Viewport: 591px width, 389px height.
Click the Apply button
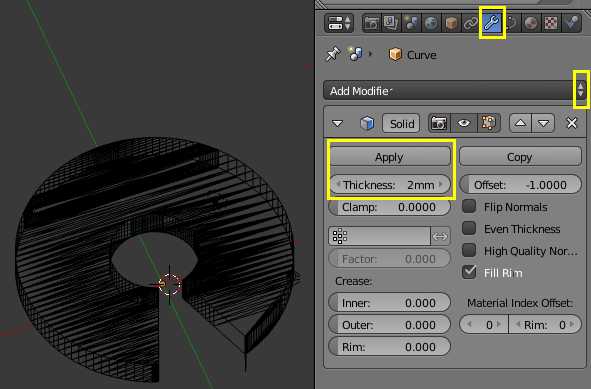tap(390, 157)
